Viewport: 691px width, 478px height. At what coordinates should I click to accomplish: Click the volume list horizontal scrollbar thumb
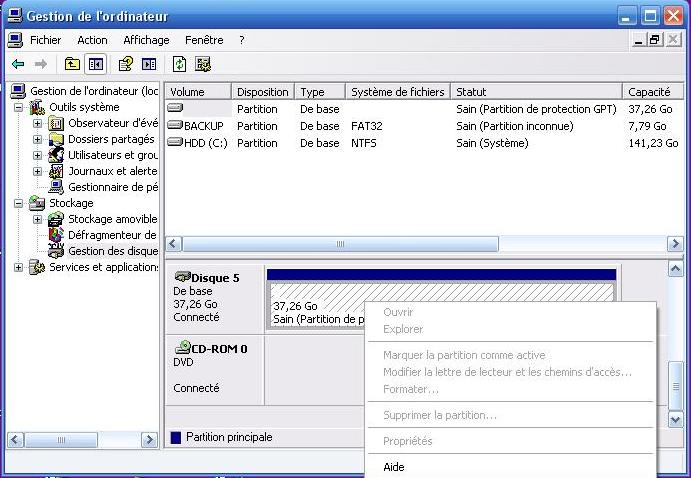pos(340,244)
